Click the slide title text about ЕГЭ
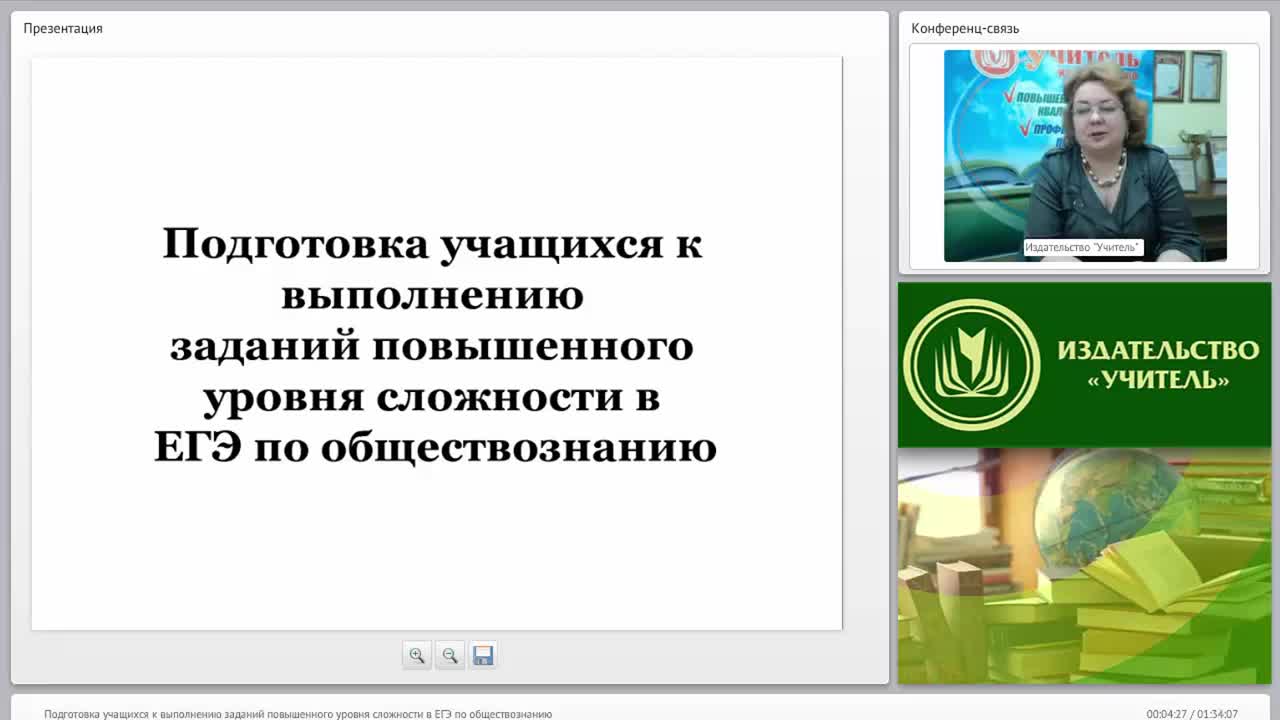 click(x=436, y=345)
